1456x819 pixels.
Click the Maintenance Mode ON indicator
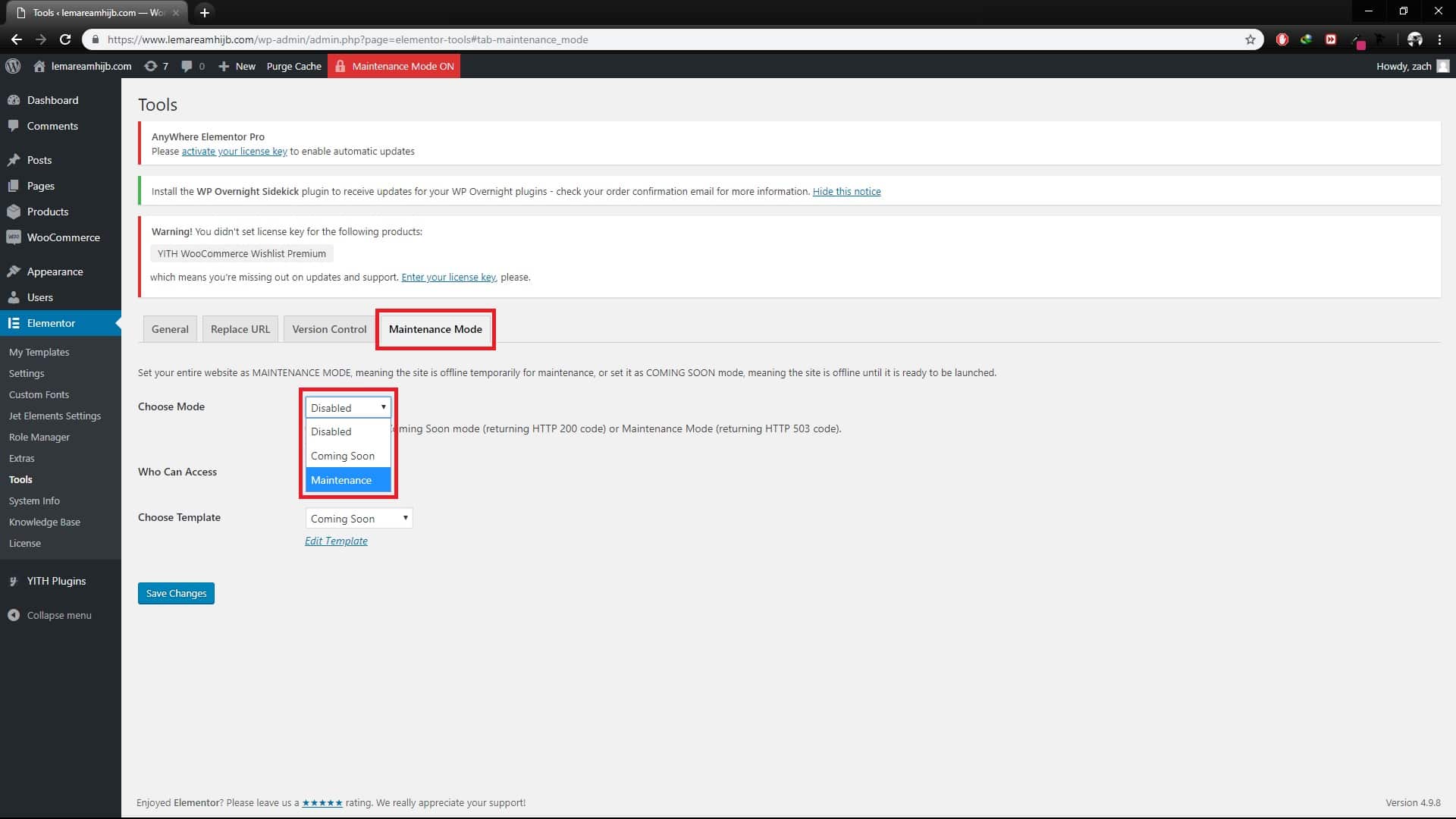click(394, 66)
